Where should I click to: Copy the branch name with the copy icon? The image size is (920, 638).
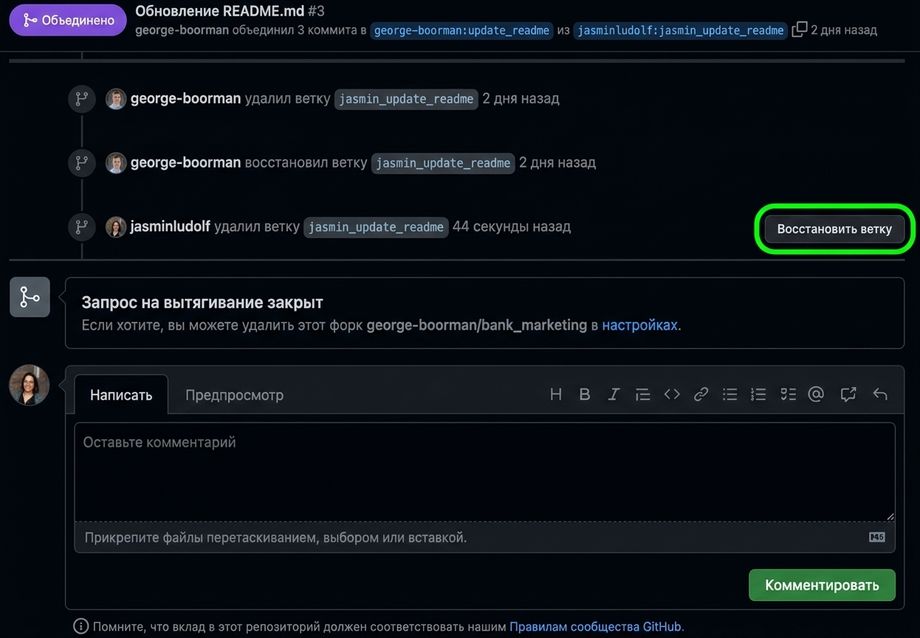799,29
